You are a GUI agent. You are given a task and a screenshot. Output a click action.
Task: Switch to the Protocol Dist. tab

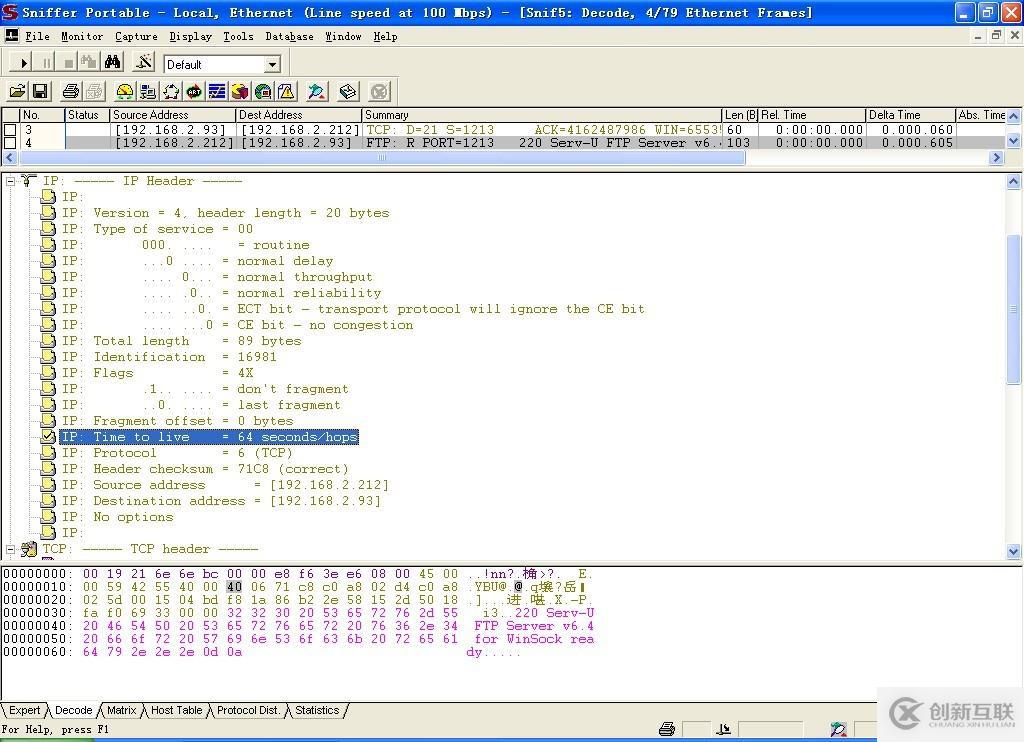[248, 710]
